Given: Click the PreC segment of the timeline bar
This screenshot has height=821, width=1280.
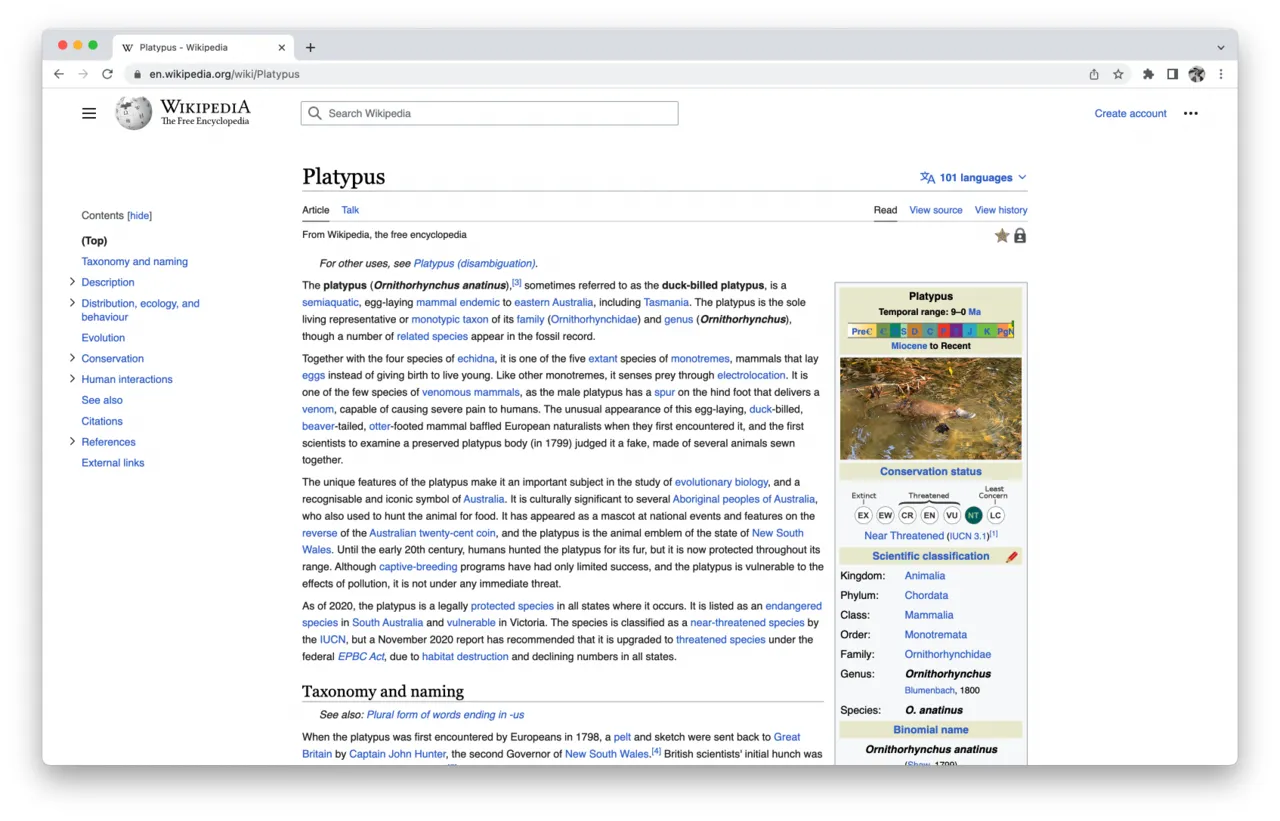Looking at the screenshot, I should point(861,331).
